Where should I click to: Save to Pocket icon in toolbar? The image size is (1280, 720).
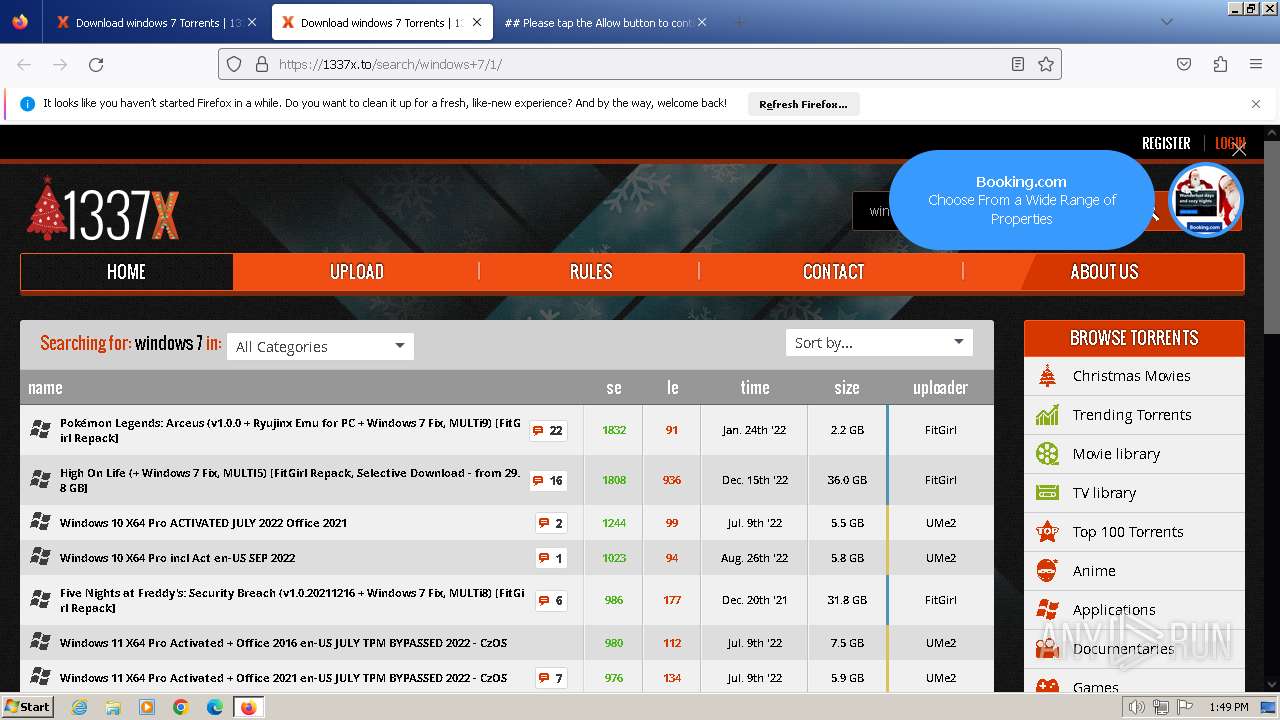click(x=1184, y=64)
